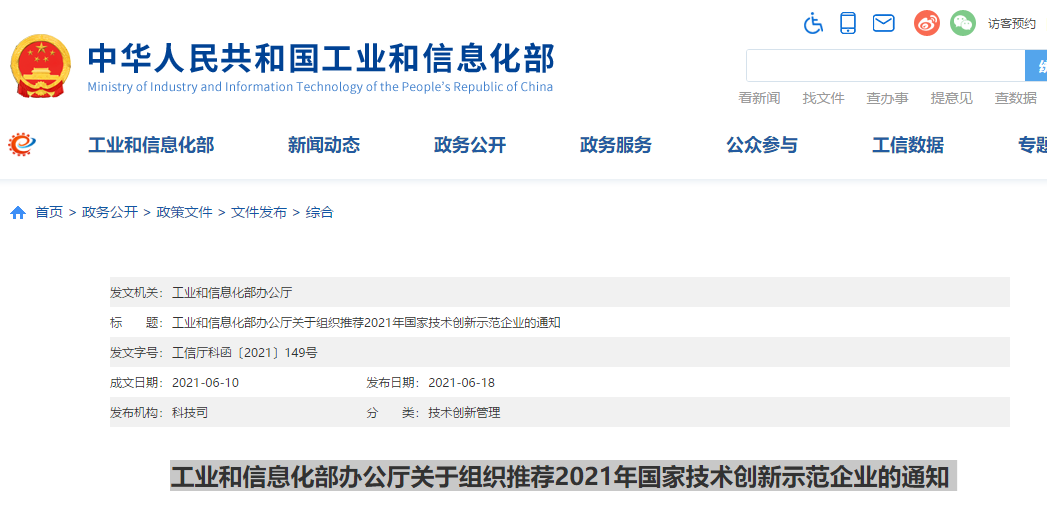The width and height of the screenshot is (1047, 520).
Task: Select 公众参与 in main navigation
Action: [x=762, y=145]
